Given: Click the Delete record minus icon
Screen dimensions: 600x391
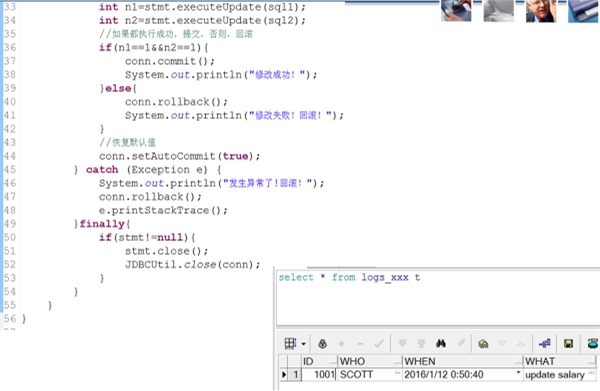Looking at the screenshot, I should point(360,344).
